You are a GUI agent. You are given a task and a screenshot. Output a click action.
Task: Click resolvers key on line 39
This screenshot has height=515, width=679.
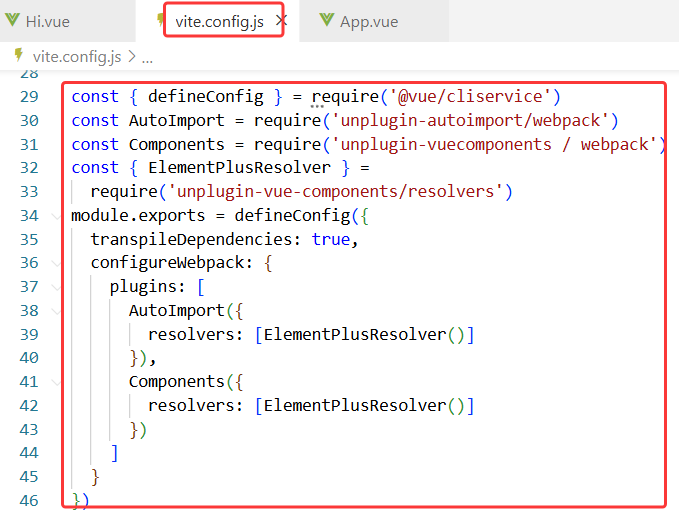(191, 334)
